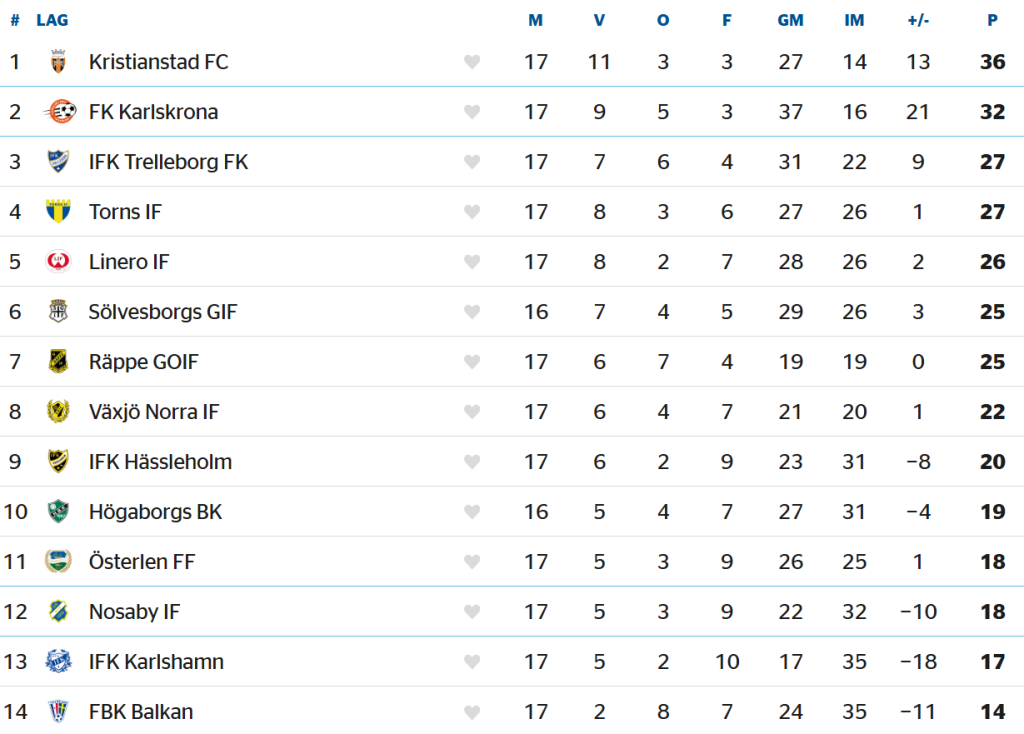
Task: Click the Räppe GOIF club crest
Action: pos(58,362)
